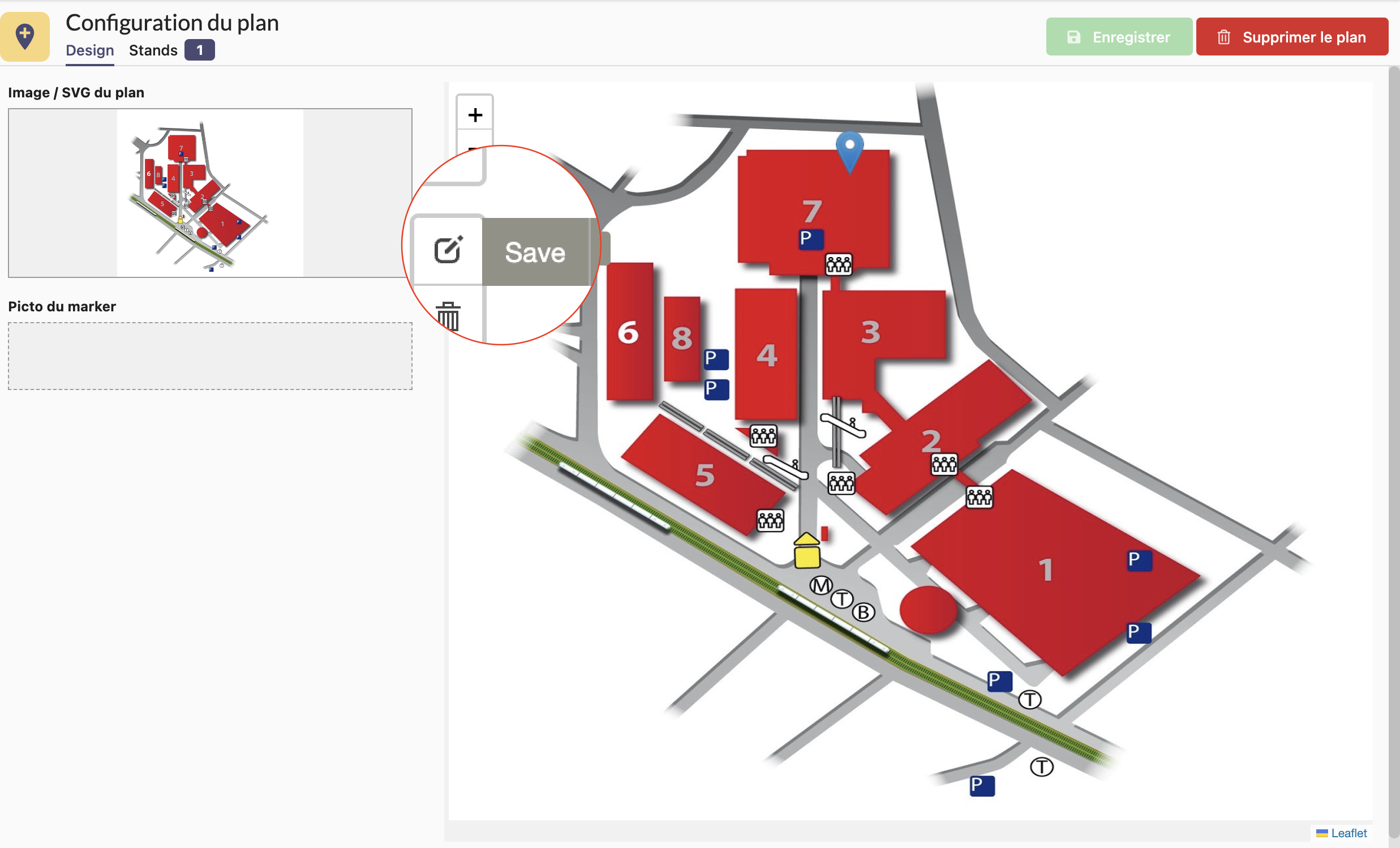Click the yellow entrance building icon on the map
Viewport: 1400px width, 848px height.
point(806,550)
